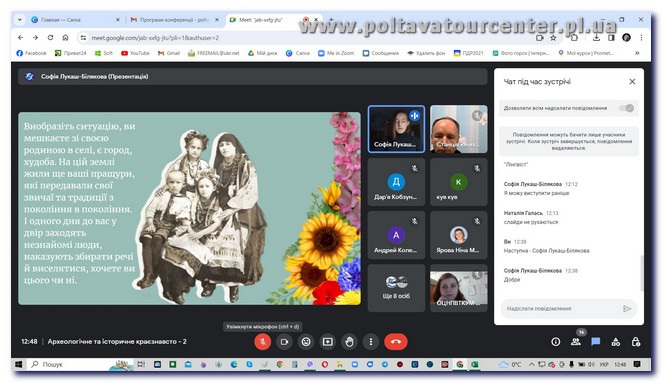
Task: Select Софія Лукаш participant tile
Action: click(x=396, y=129)
